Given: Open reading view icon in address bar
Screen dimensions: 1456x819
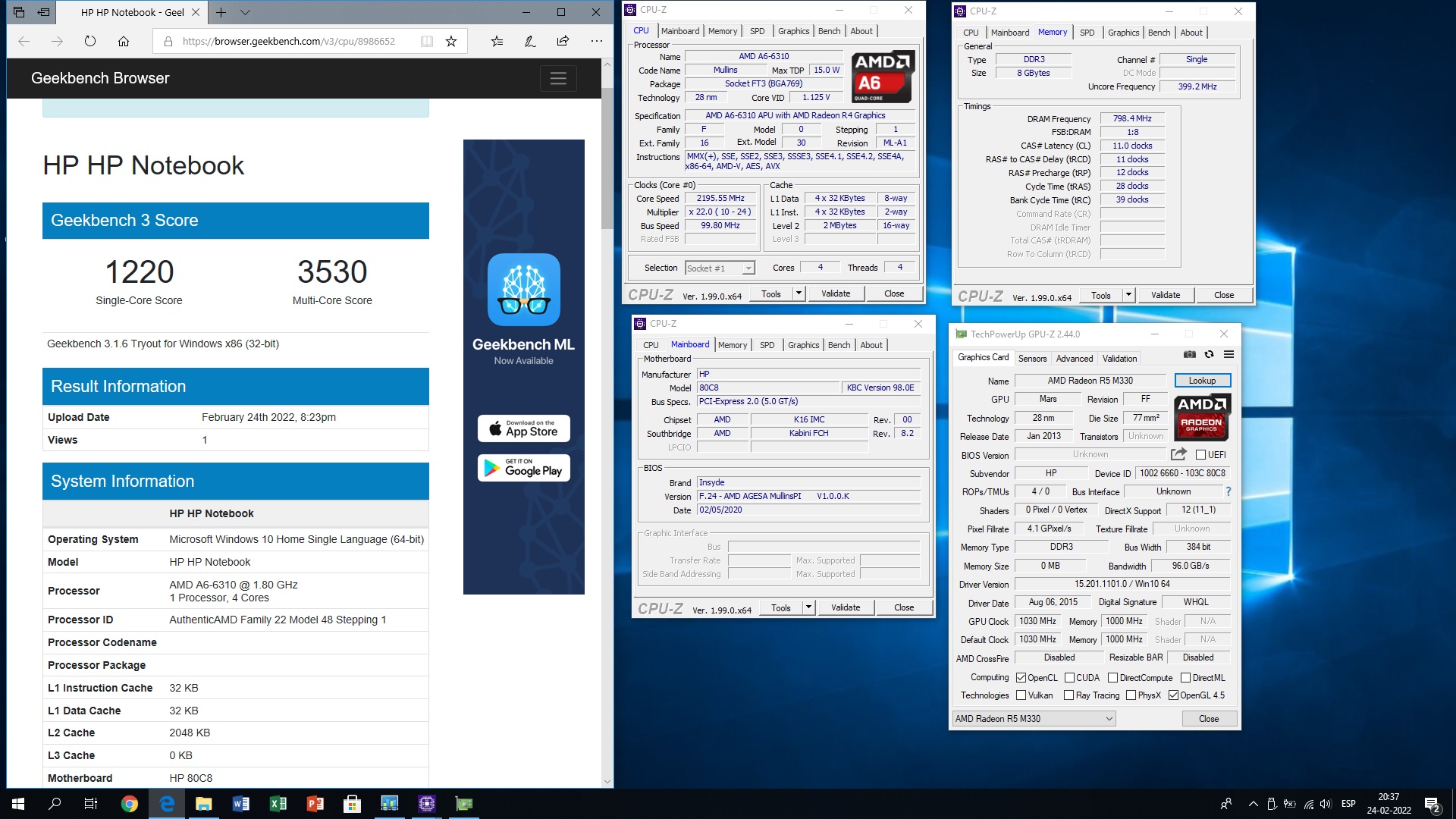Looking at the screenshot, I should coord(427,42).
